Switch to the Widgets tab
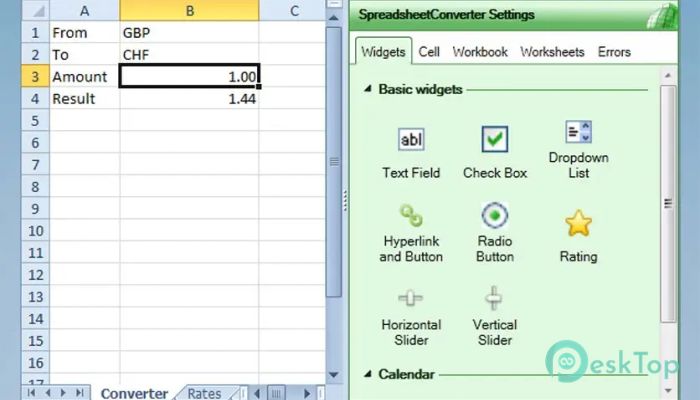Image resolution: width=700 pixels, height=400 pixels. point(383,52)
